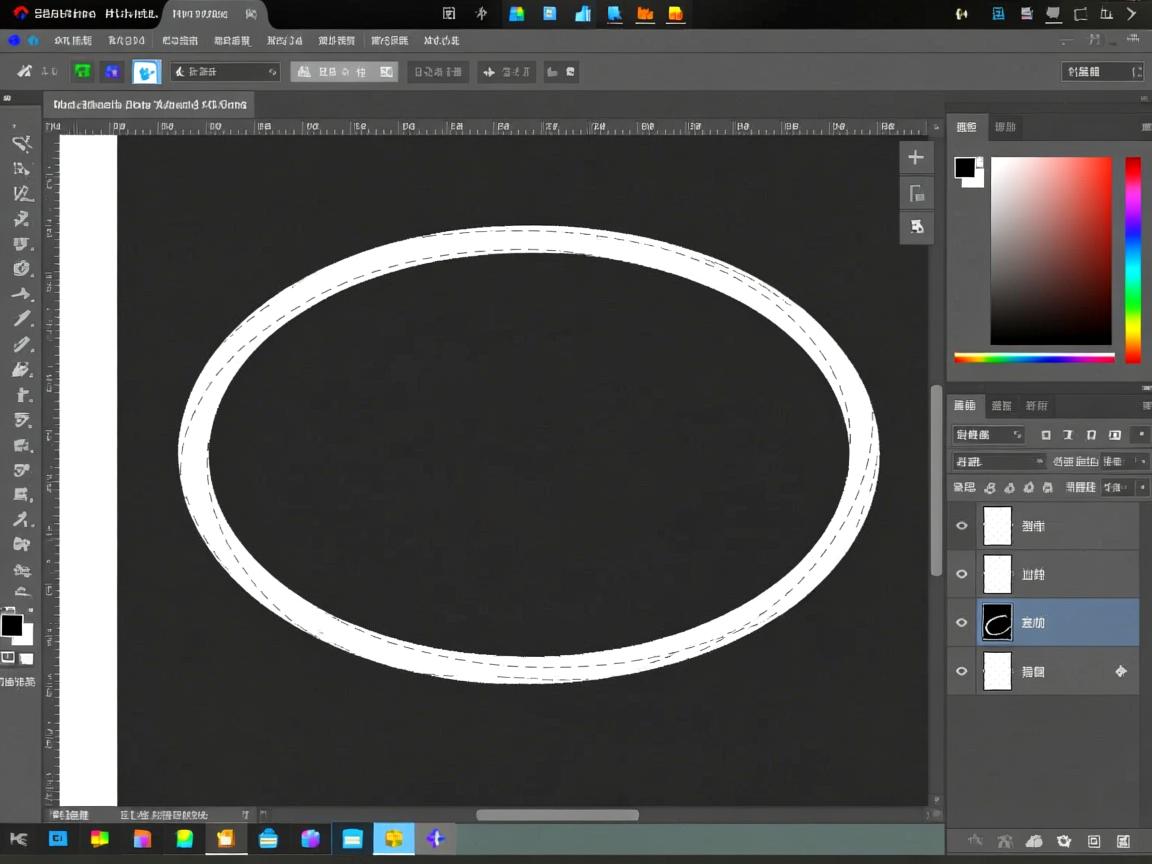Click the options bar button with arrow icon

click(506, 72)
